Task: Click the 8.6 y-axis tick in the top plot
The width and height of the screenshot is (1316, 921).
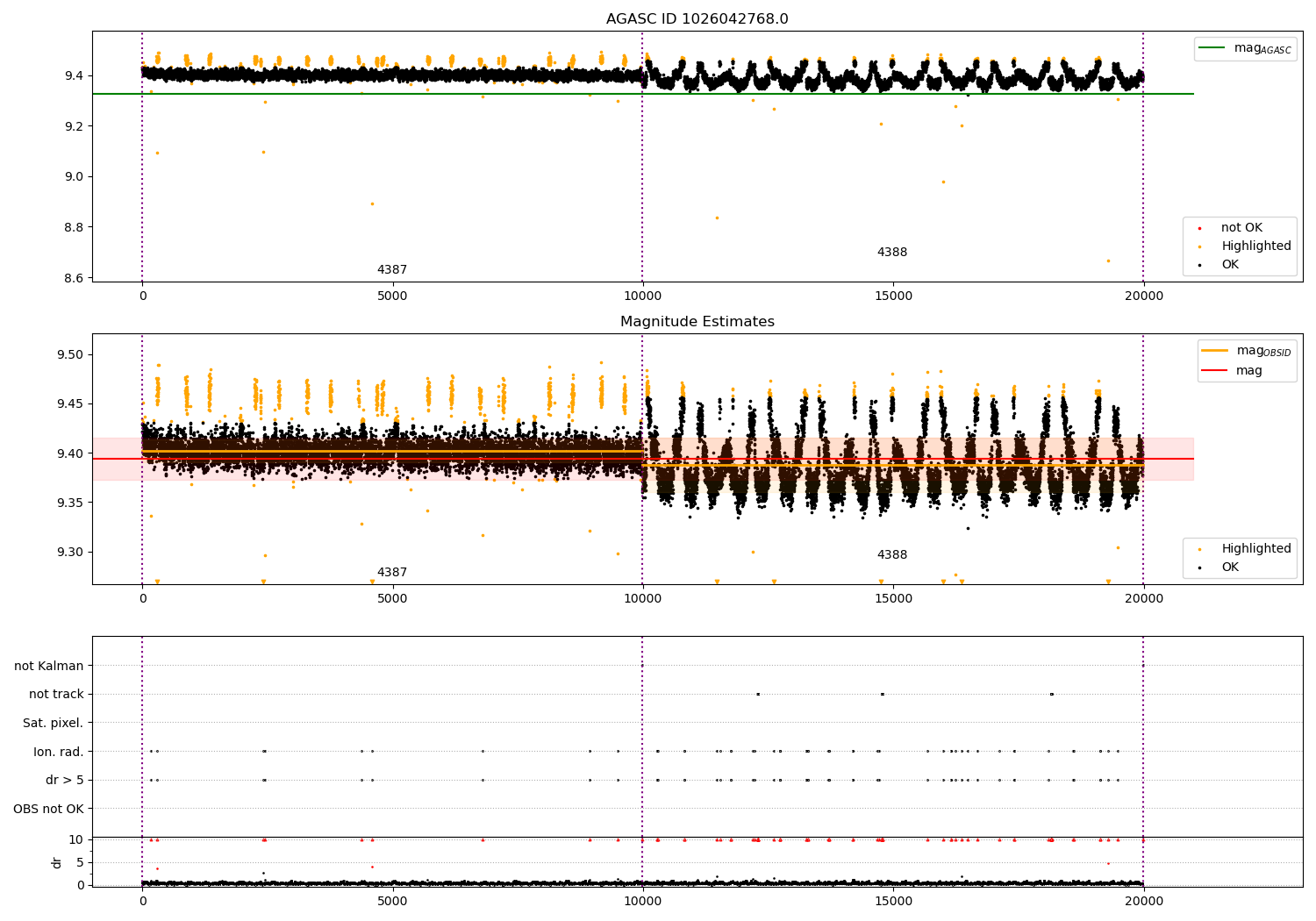Action: [75, 278]
